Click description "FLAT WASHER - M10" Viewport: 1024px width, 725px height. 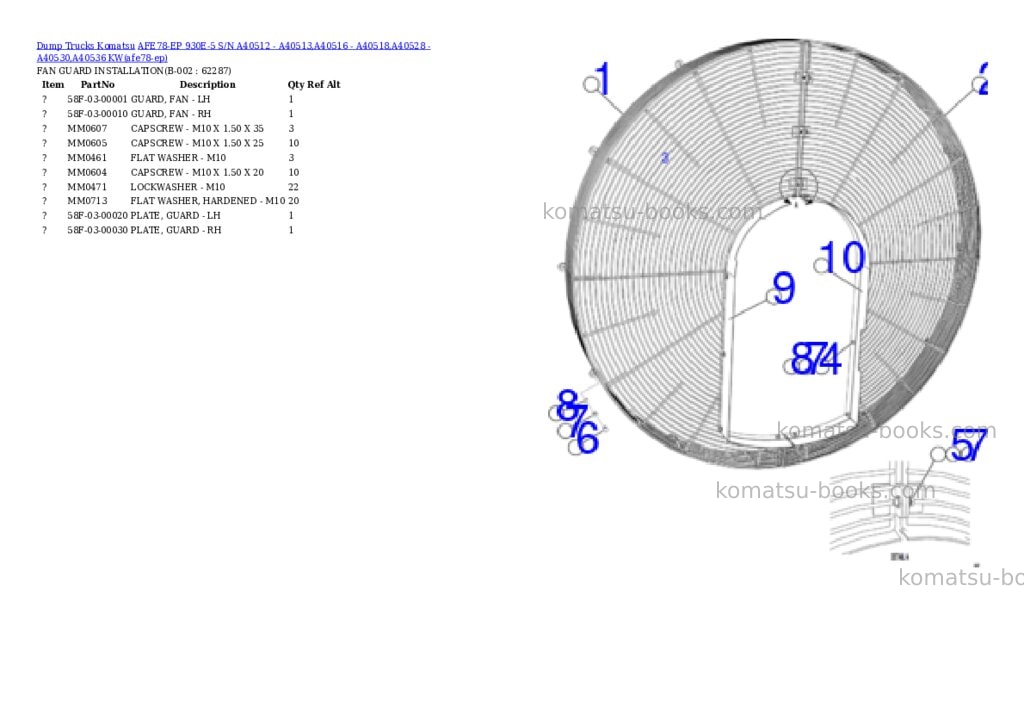pyautogui.click(x=178, y=157)
